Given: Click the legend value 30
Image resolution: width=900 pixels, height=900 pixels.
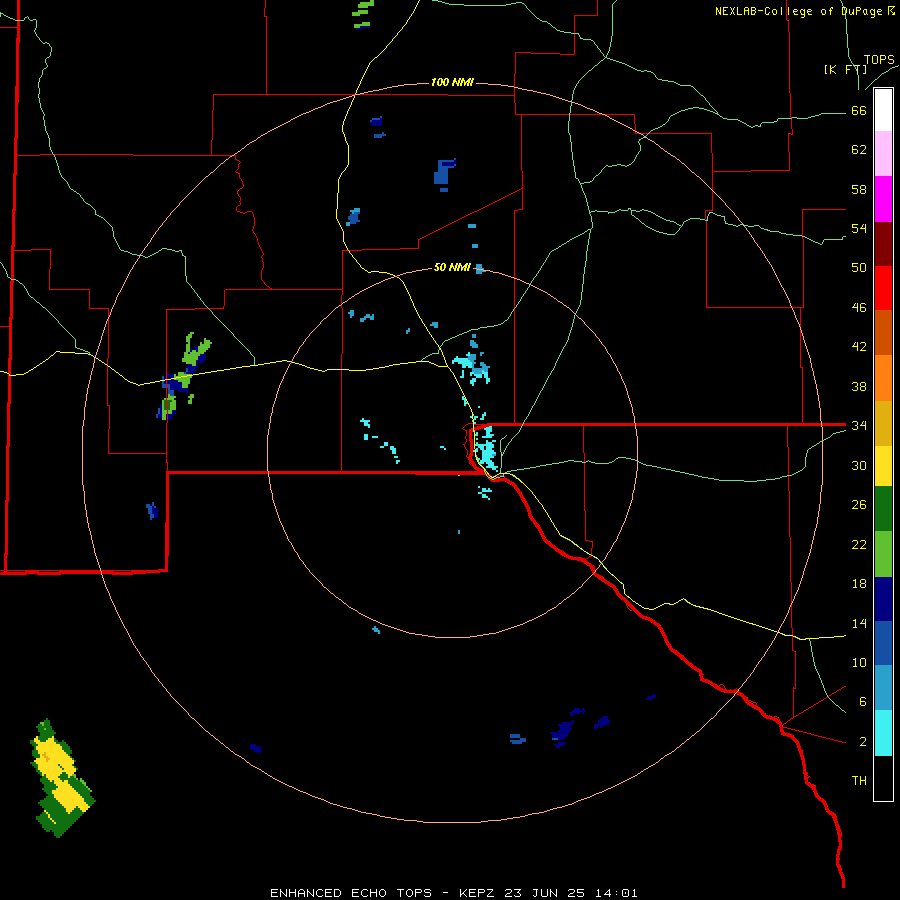Looking at the screenshot, I should coord(859,465).
